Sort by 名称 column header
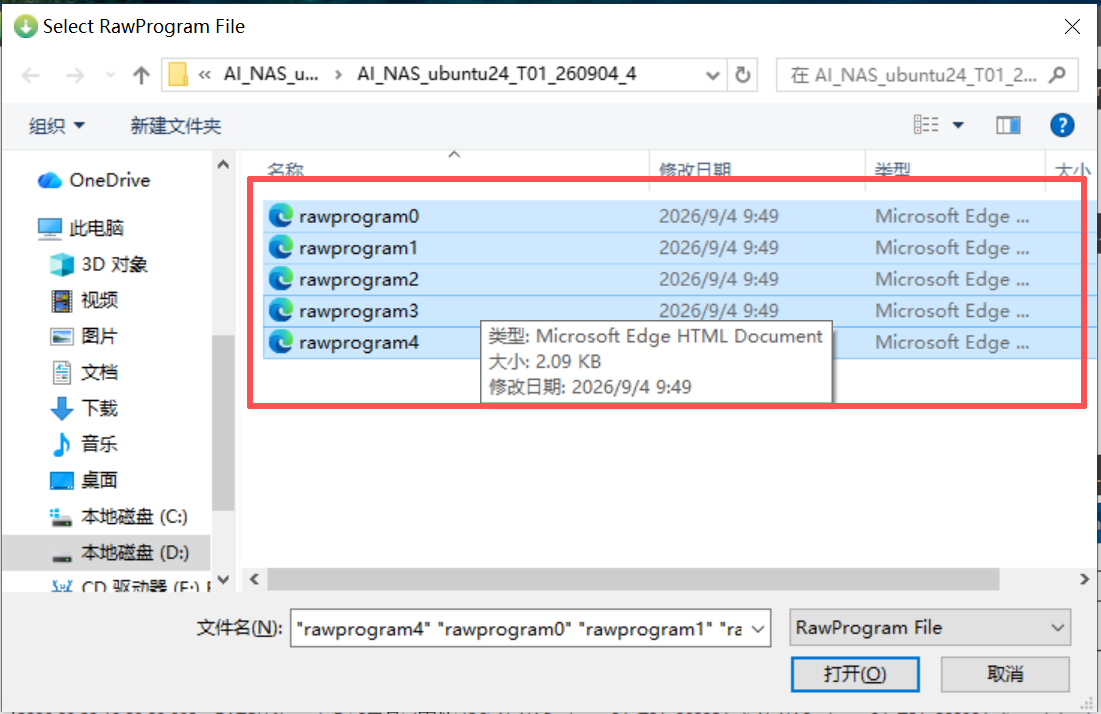The width and height of the screenshot is (1101, 714). point(285,169)
